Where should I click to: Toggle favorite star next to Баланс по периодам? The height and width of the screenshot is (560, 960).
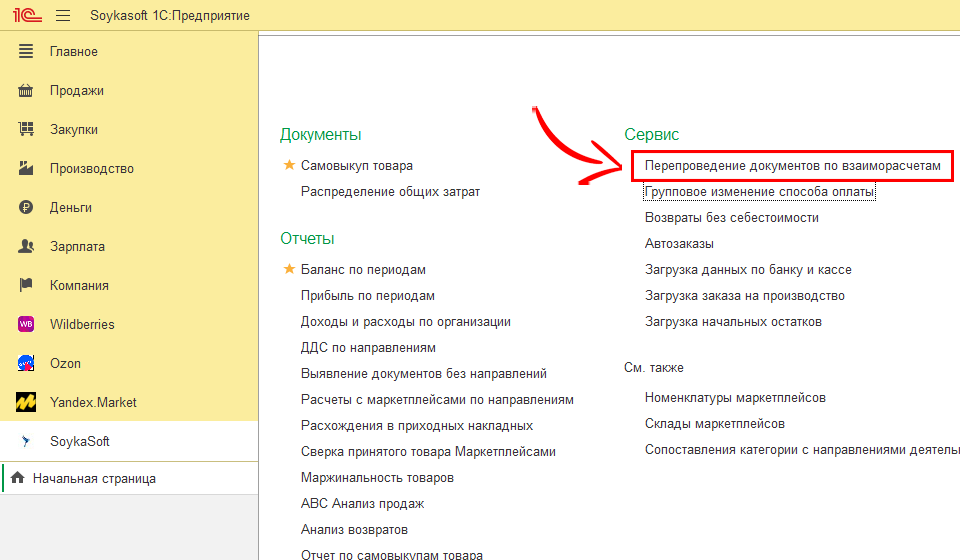tap(290, 269)
